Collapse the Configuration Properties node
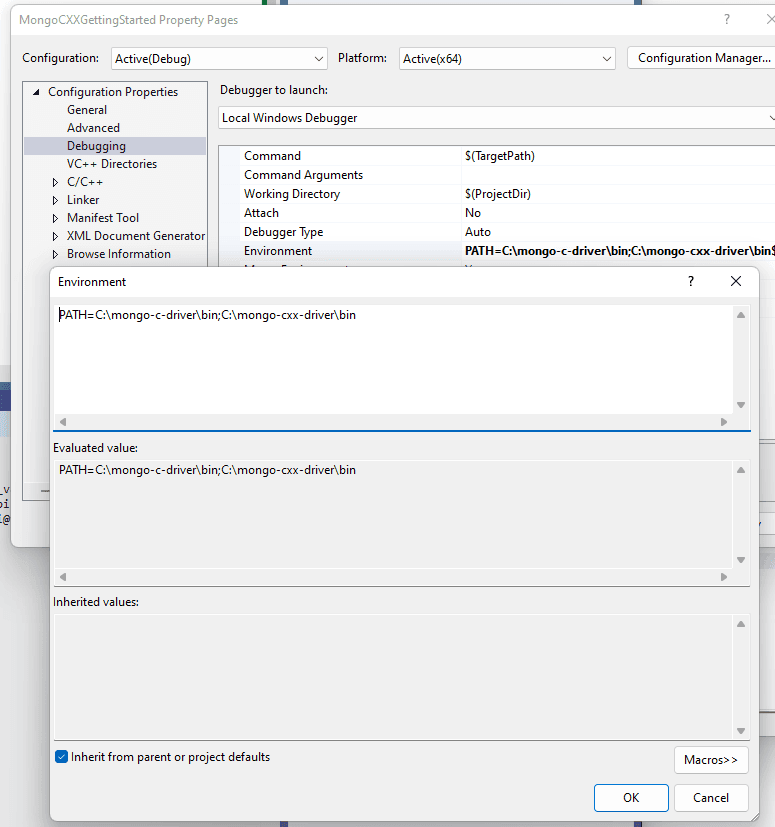775x827 pixels. [x=38, y=93]
